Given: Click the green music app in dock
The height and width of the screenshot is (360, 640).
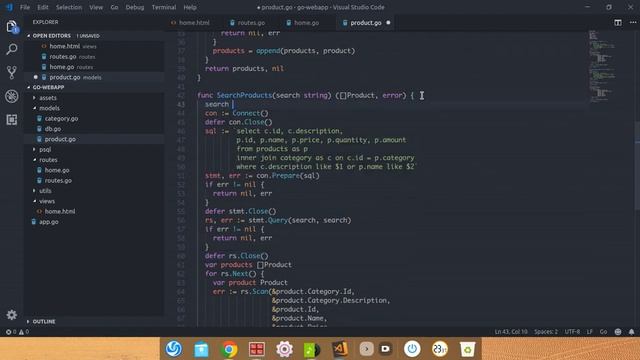Looking at the screenshot, I should pyautogui.click(x=312, y=349).
